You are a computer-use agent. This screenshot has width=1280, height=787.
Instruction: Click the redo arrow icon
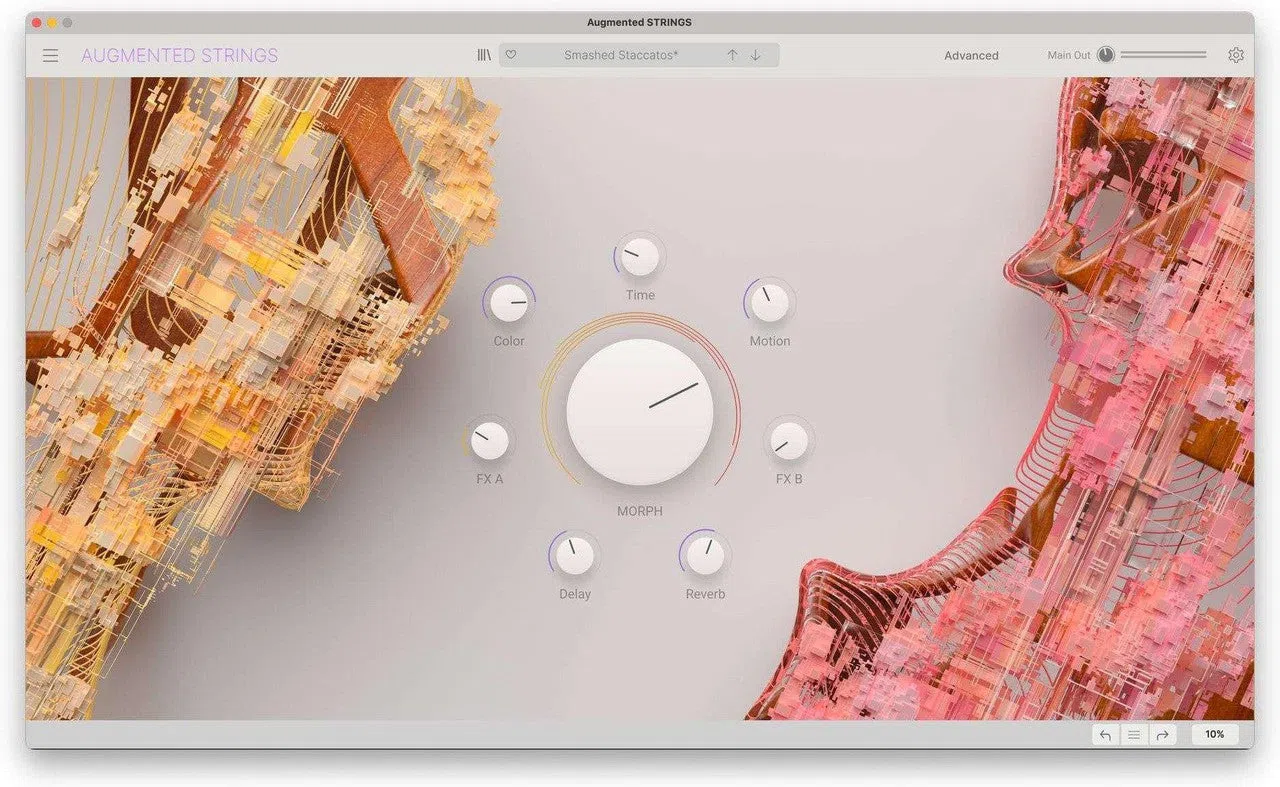(x=1162, y=734)
